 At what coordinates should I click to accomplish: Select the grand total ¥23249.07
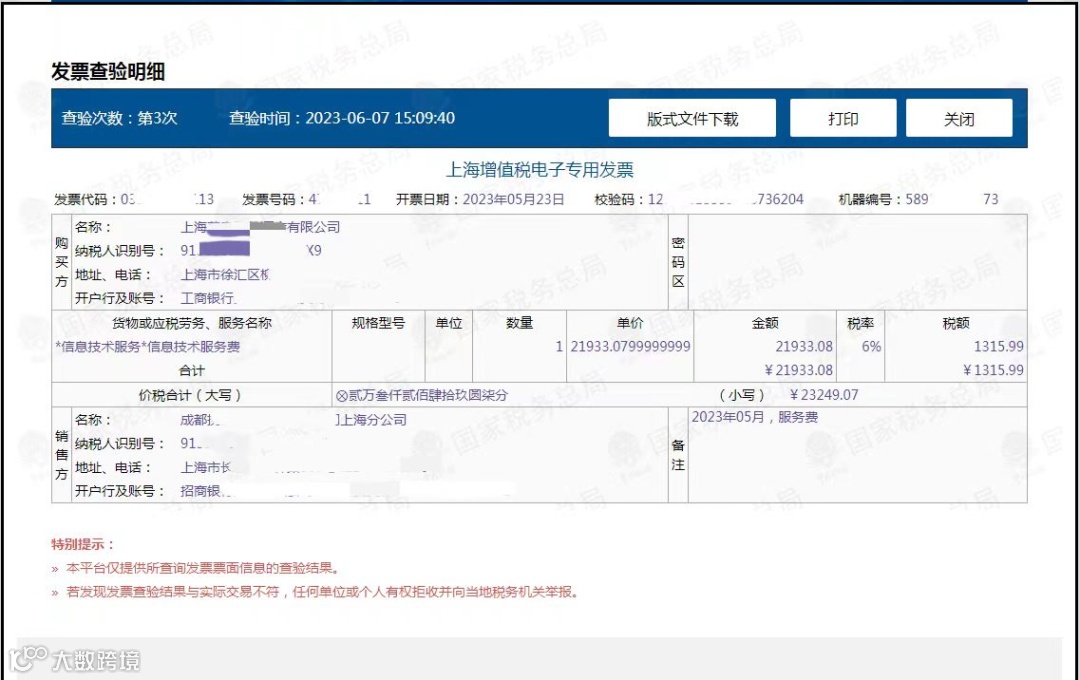[824, 395]
